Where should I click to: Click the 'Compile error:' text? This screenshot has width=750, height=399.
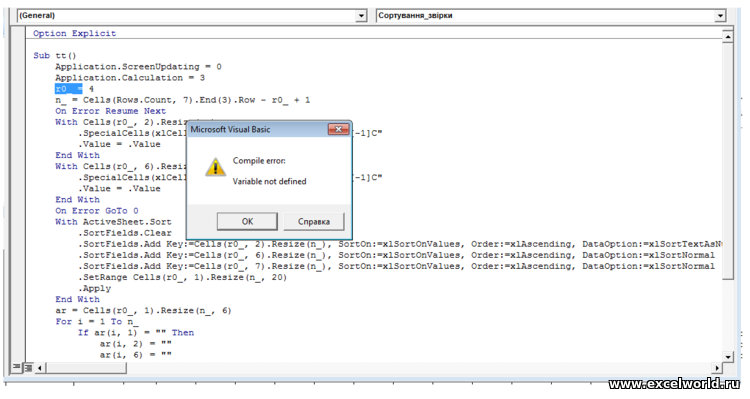[259, 161]
